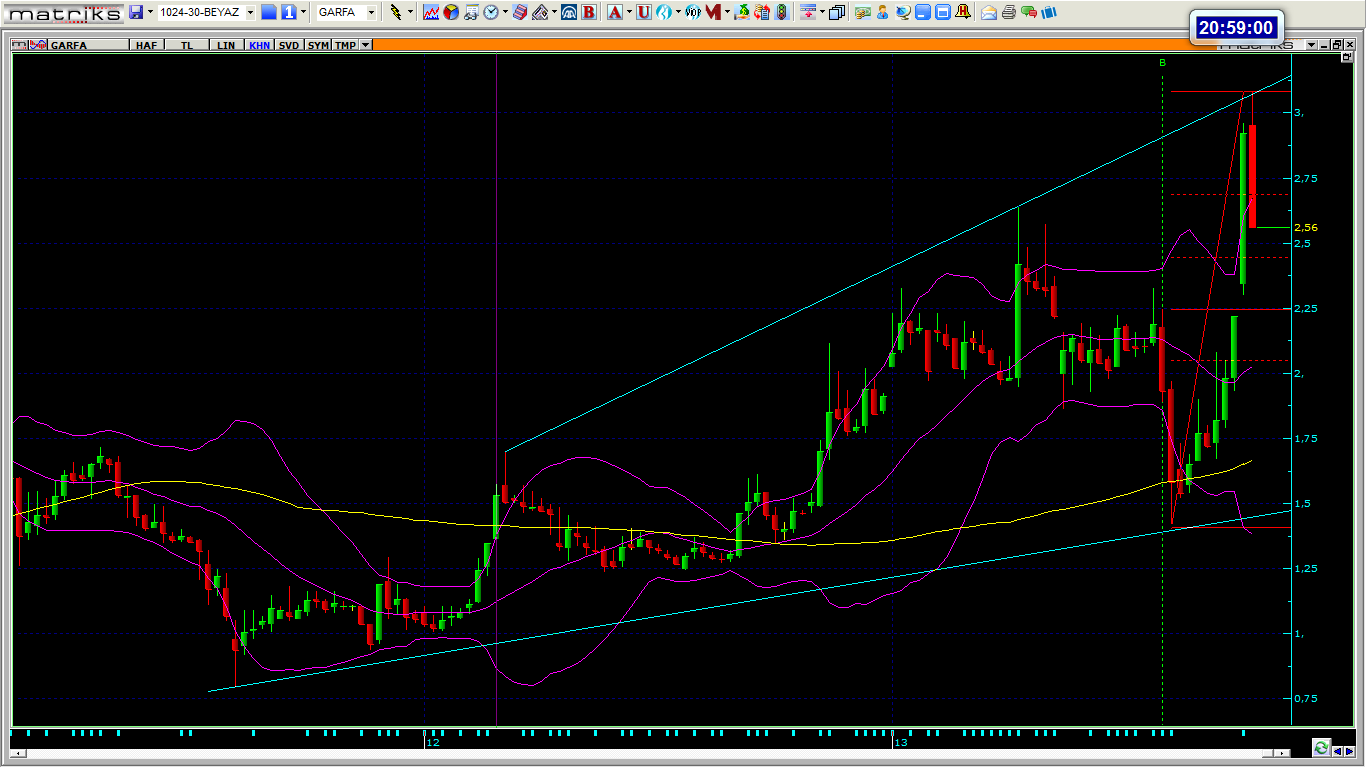Open the clock icon tool

tap(491, 12)
